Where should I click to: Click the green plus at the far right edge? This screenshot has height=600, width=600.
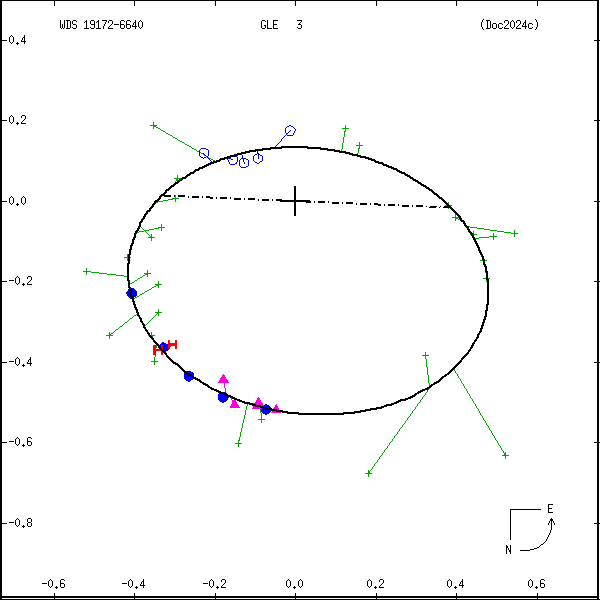tap(515, 233)
